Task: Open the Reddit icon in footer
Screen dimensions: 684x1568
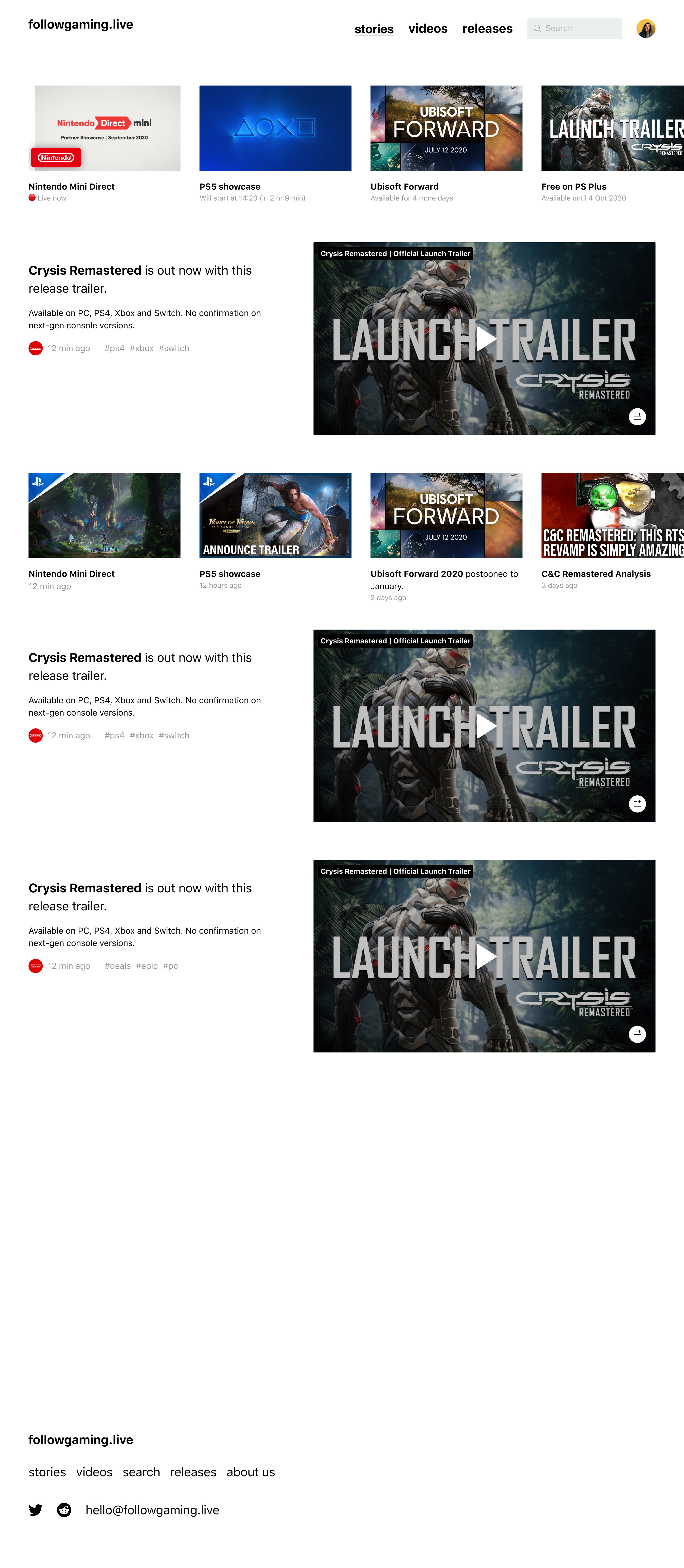Action: [64, 1510]
